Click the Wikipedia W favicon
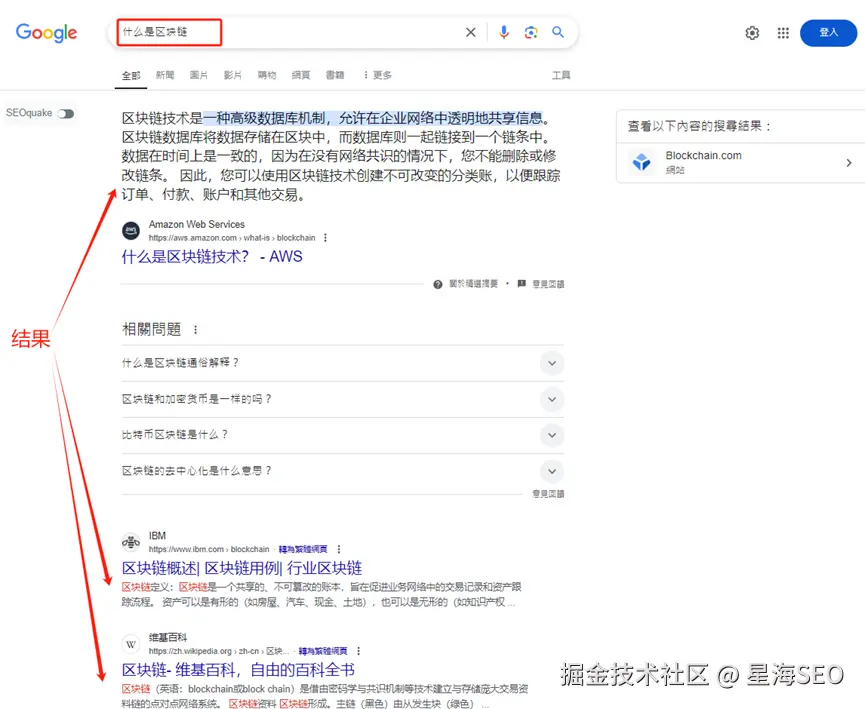This screenshot has height=709, width=865. (x=131, y=644)
